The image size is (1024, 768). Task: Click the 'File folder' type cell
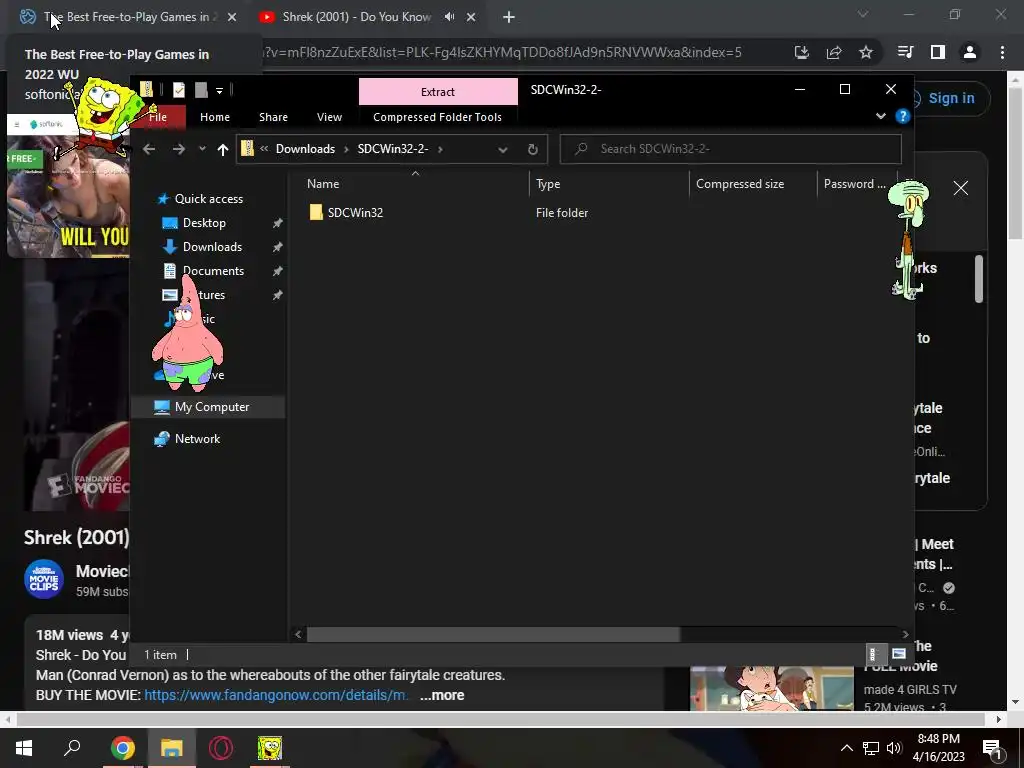tap(562, 213)
